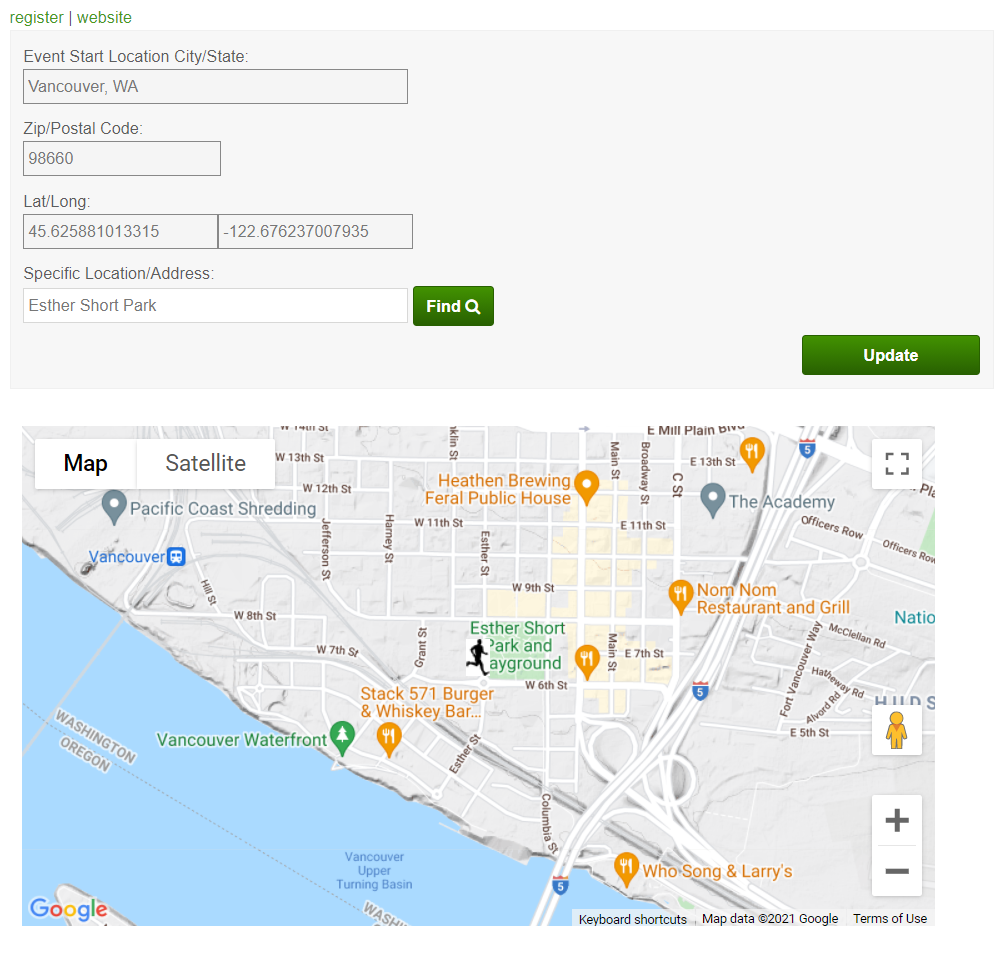The width and height of the screenshot is (1002, 961).
Task: Click the Pacific Coast Shredding map pin
Action: tap(114, 507)
